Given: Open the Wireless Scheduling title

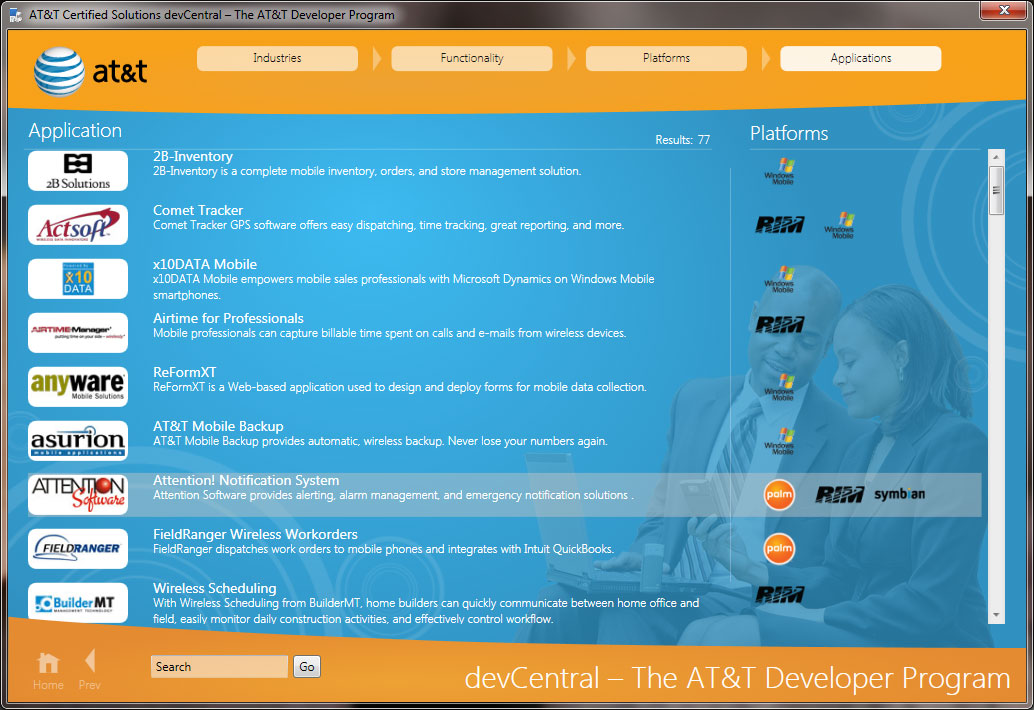Looking at the screenshot, I should click(214, 588).
